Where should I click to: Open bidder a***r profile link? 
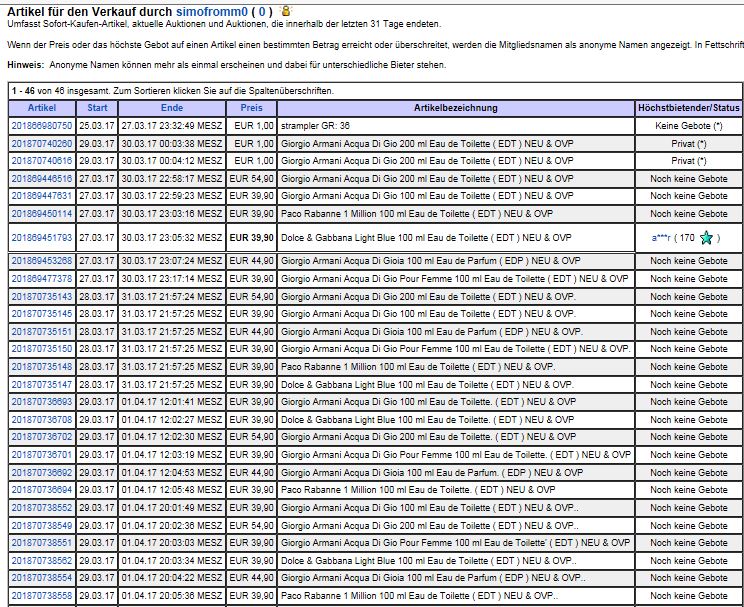pos(661,238)
